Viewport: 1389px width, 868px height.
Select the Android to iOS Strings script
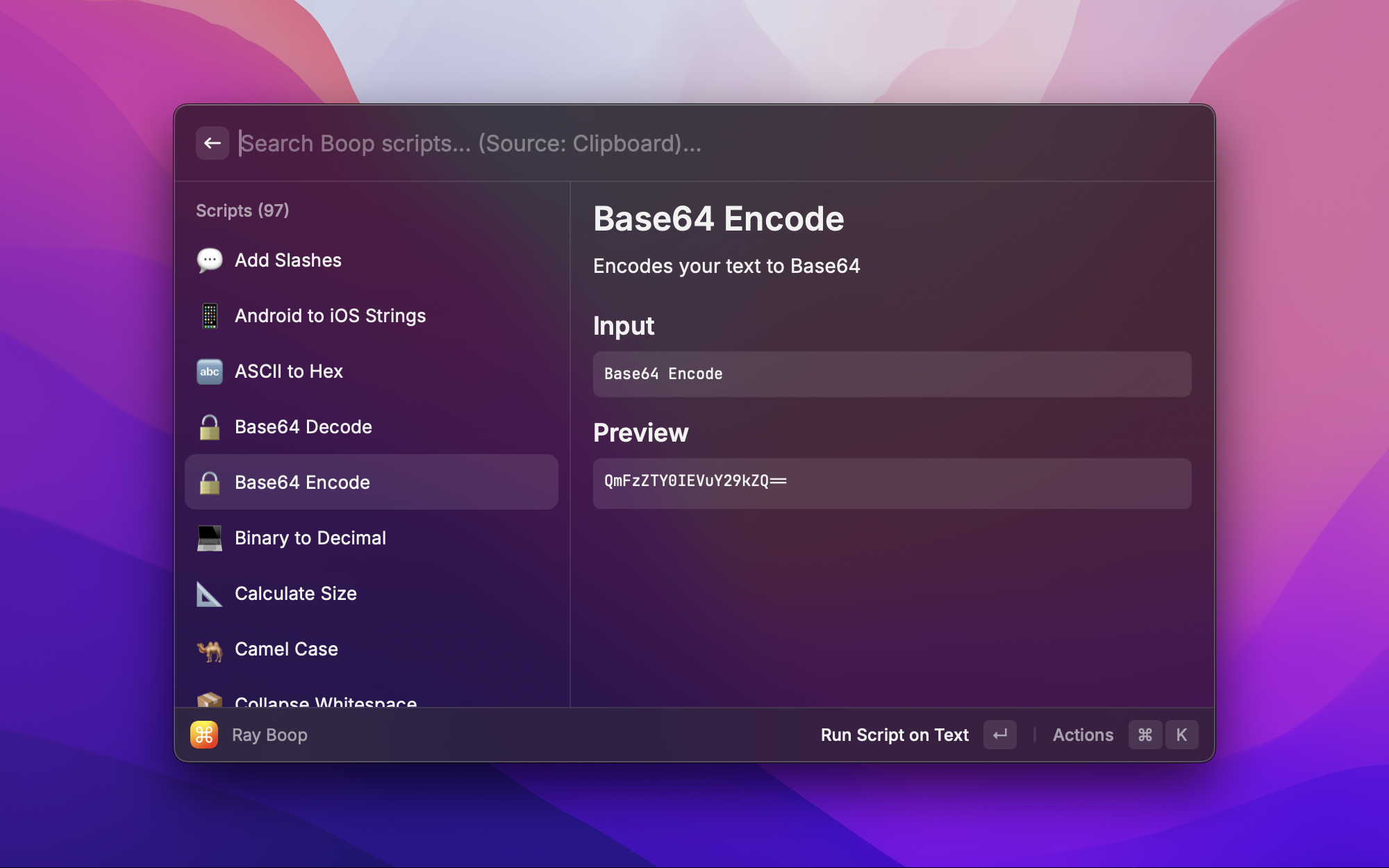331,315
